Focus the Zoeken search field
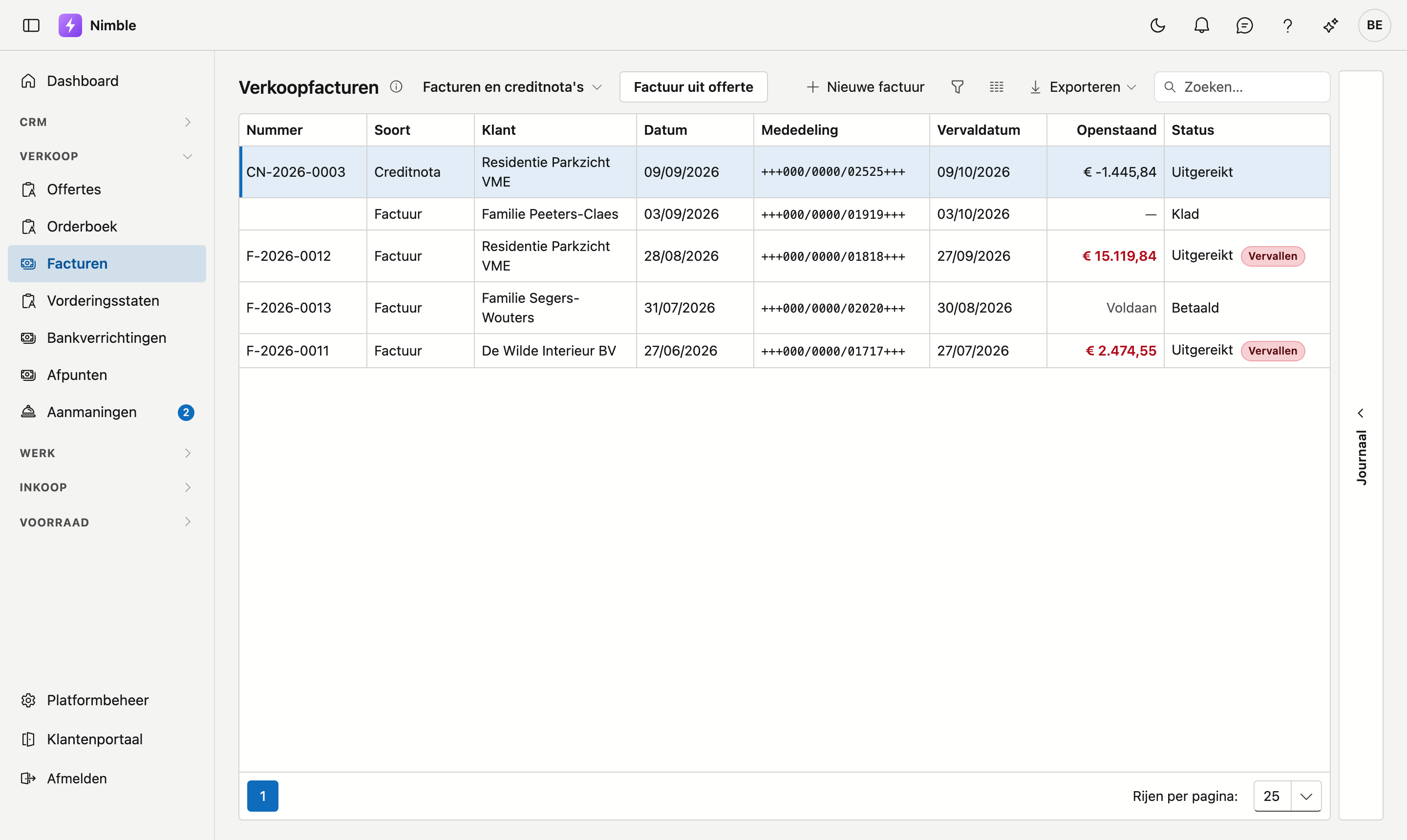The width and height of the screenshot is (1407, 840). pos(1242,86)
